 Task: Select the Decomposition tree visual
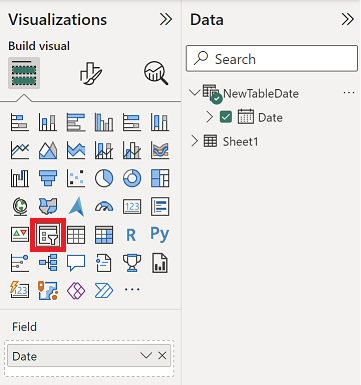click(x=48, y=263)
